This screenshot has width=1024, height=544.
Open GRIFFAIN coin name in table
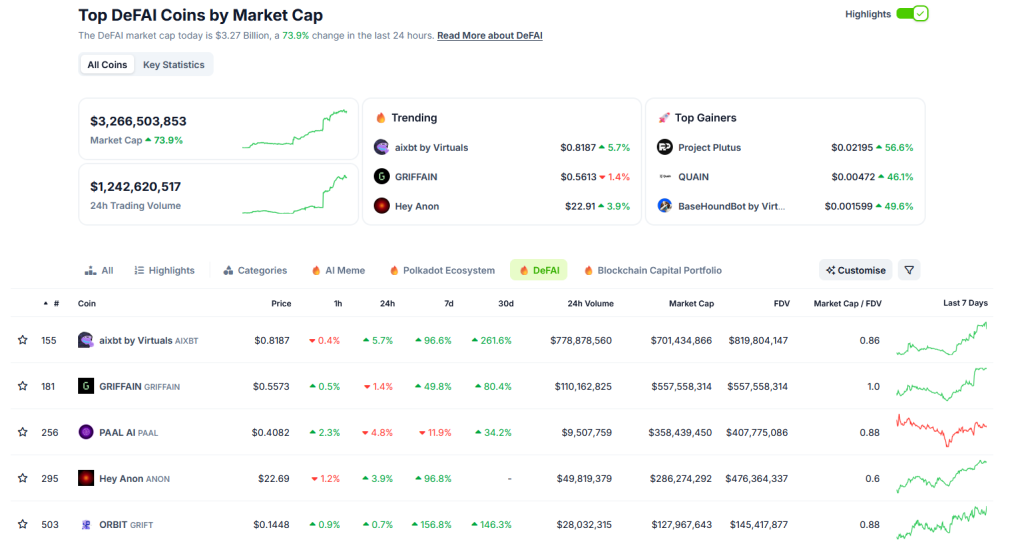(x=120, y=387)
